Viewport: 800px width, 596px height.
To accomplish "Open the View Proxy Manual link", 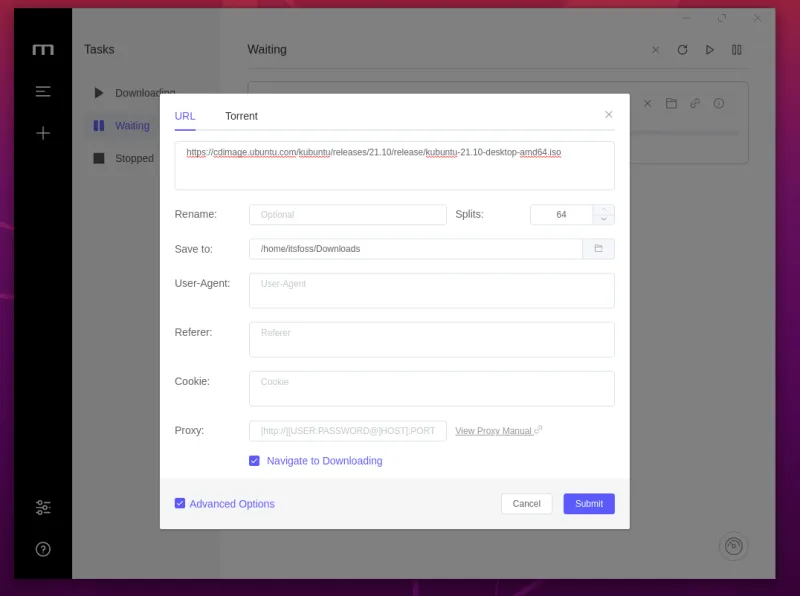I will pyautogui.click(x=494, y=431).
